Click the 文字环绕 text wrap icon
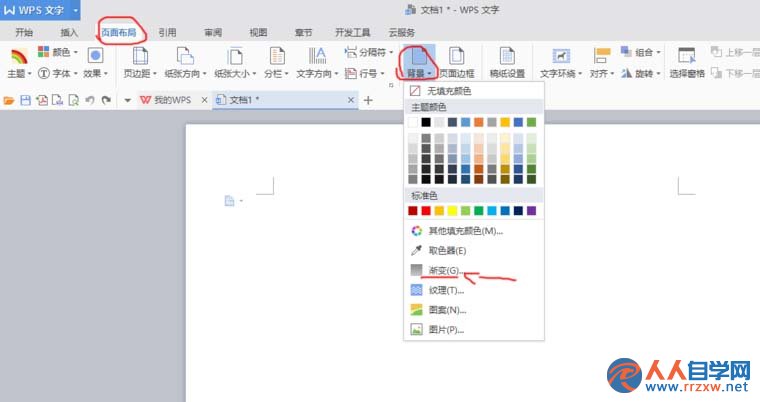 [x=561, y=56]
